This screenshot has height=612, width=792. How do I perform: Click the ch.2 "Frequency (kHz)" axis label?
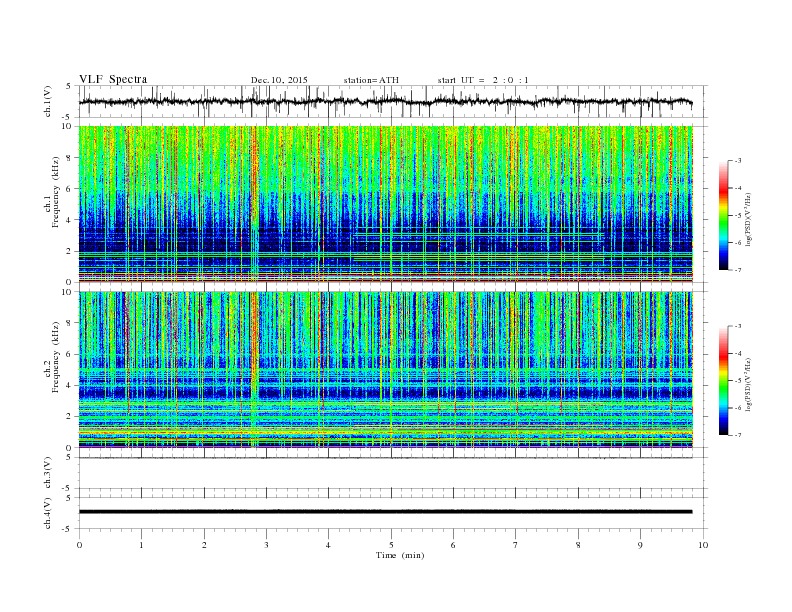(55, 356)
